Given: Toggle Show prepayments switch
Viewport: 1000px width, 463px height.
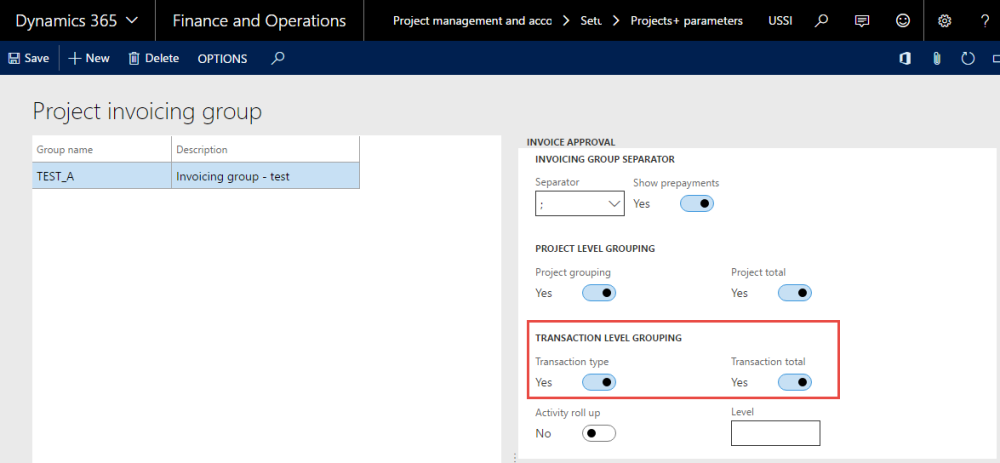Looking at the screenshot, I should [696, 203].
